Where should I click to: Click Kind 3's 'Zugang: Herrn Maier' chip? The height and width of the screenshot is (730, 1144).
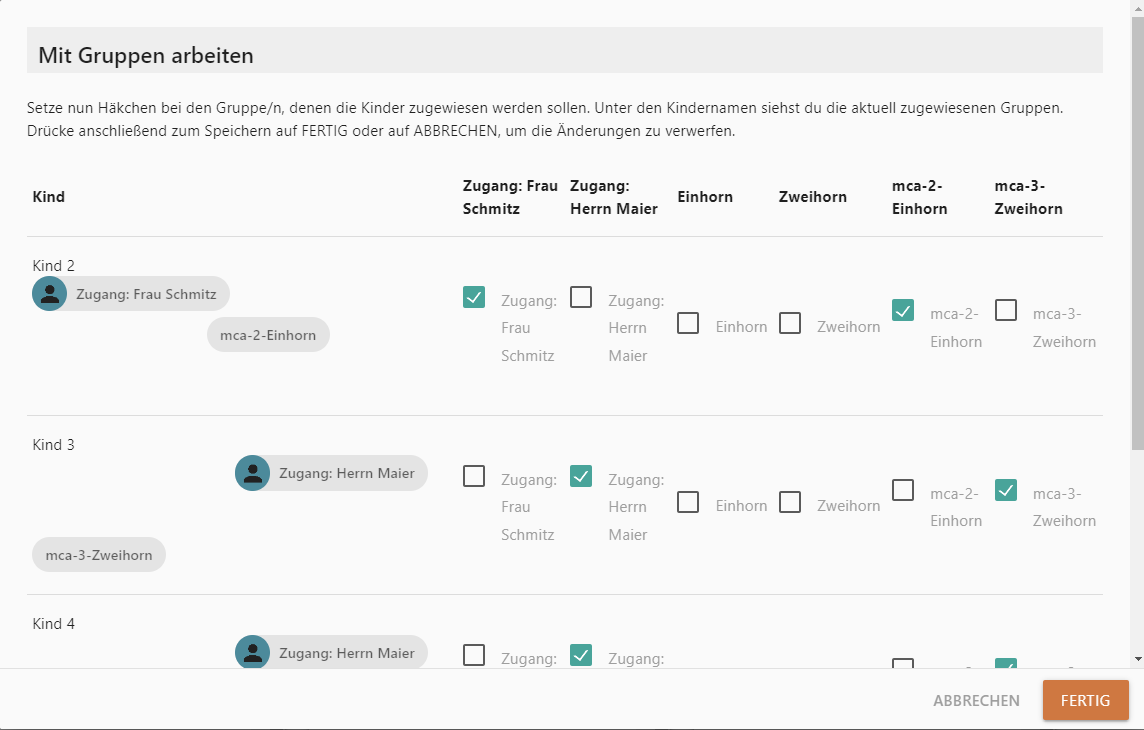coord(331,473)
